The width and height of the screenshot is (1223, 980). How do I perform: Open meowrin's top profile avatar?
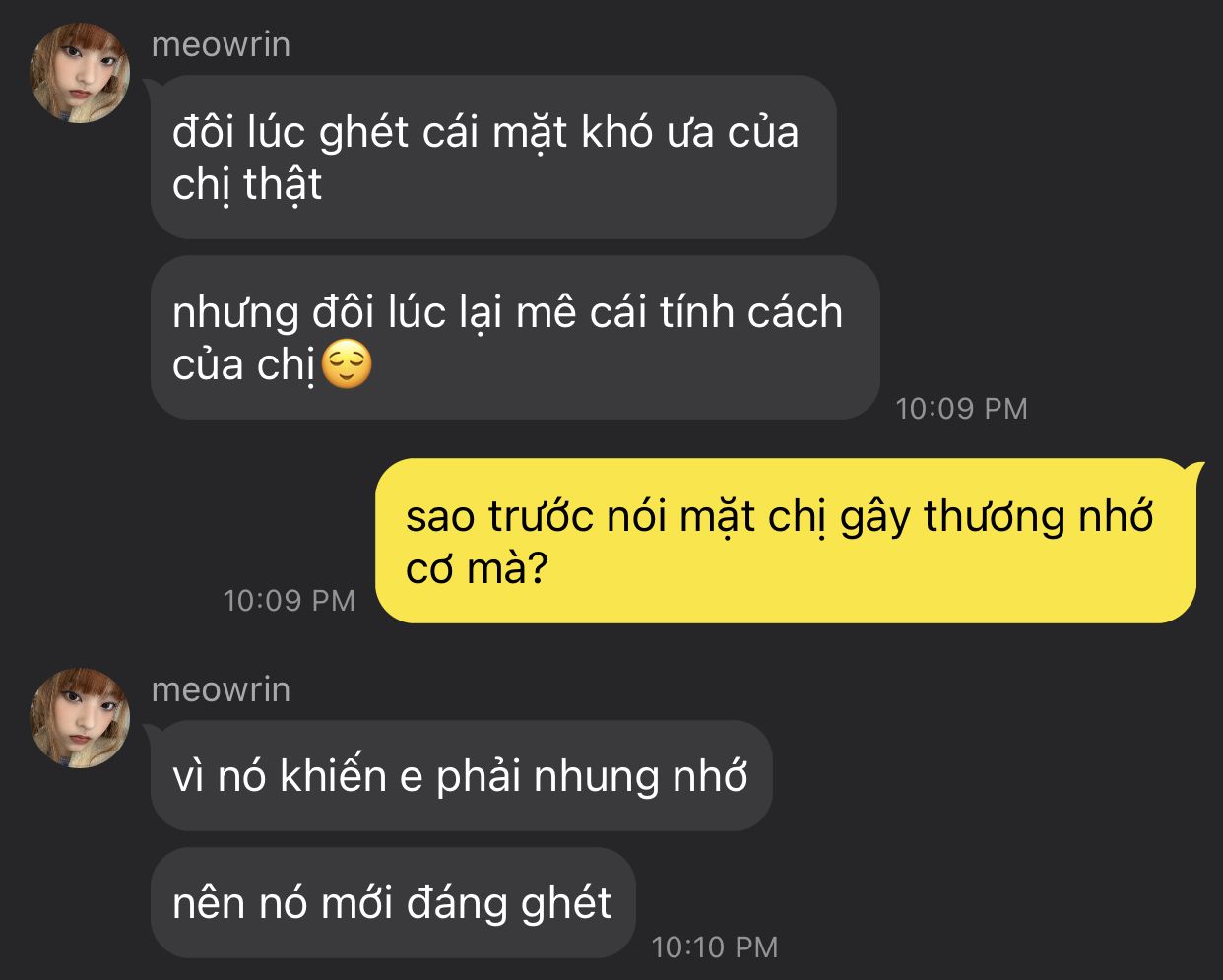click(81, 73)
